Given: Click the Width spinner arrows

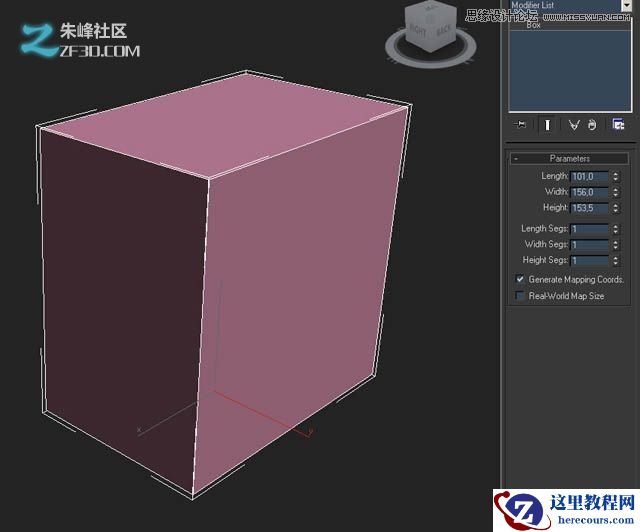Looking at the screenshot, I should [616, 192].
